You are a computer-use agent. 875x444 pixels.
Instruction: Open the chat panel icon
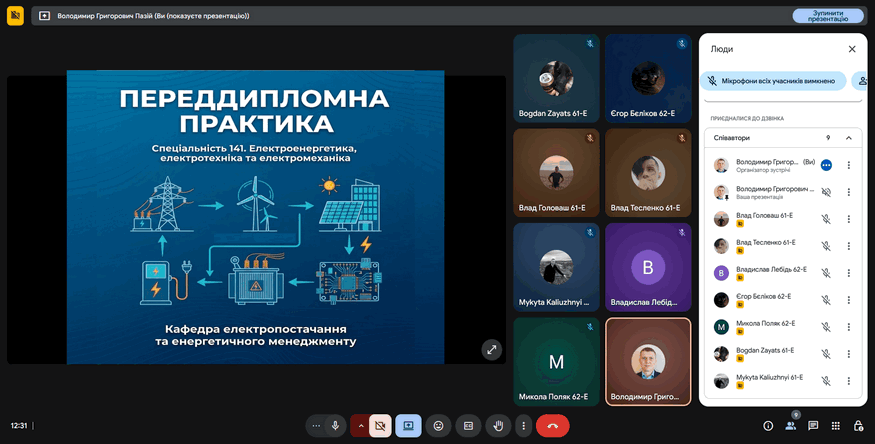tap(813, 425)
